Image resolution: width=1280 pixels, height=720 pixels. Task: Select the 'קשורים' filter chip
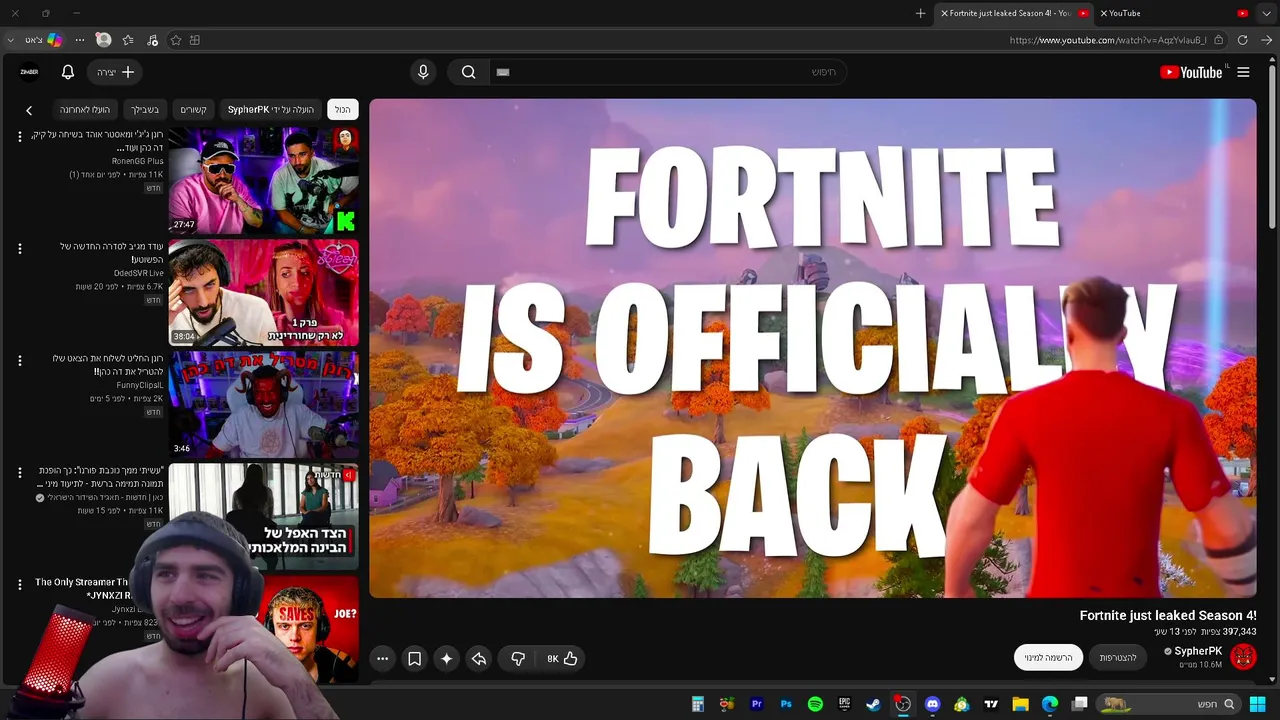pos(193,109)
